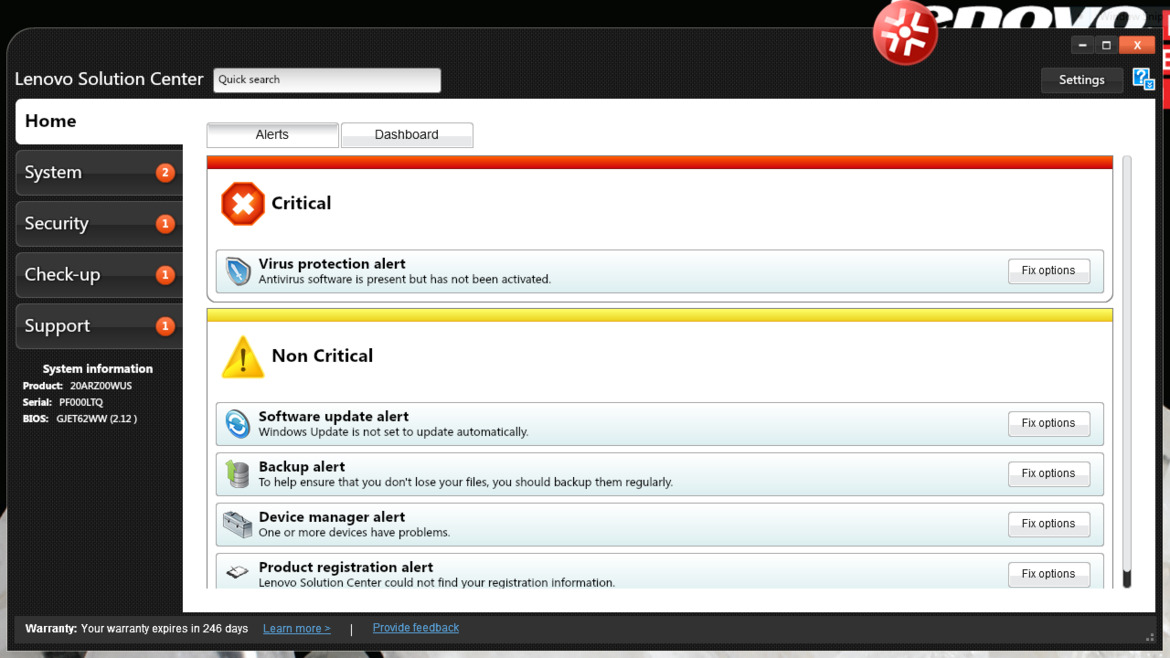Click the Backup alert database icon
The image size is (1170, 658).
point(237,474)
